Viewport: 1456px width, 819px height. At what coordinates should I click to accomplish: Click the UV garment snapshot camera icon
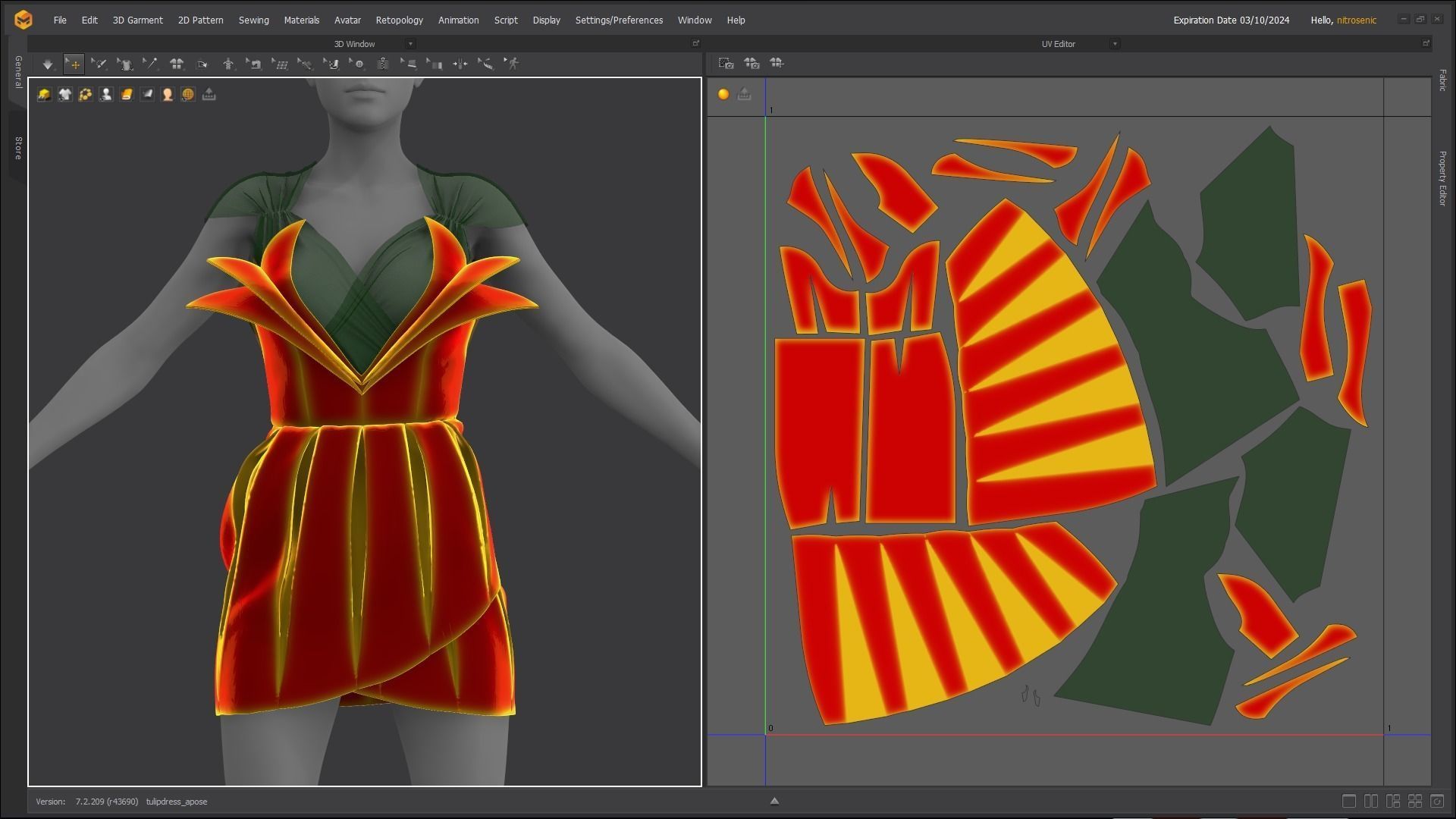point(752,64)
